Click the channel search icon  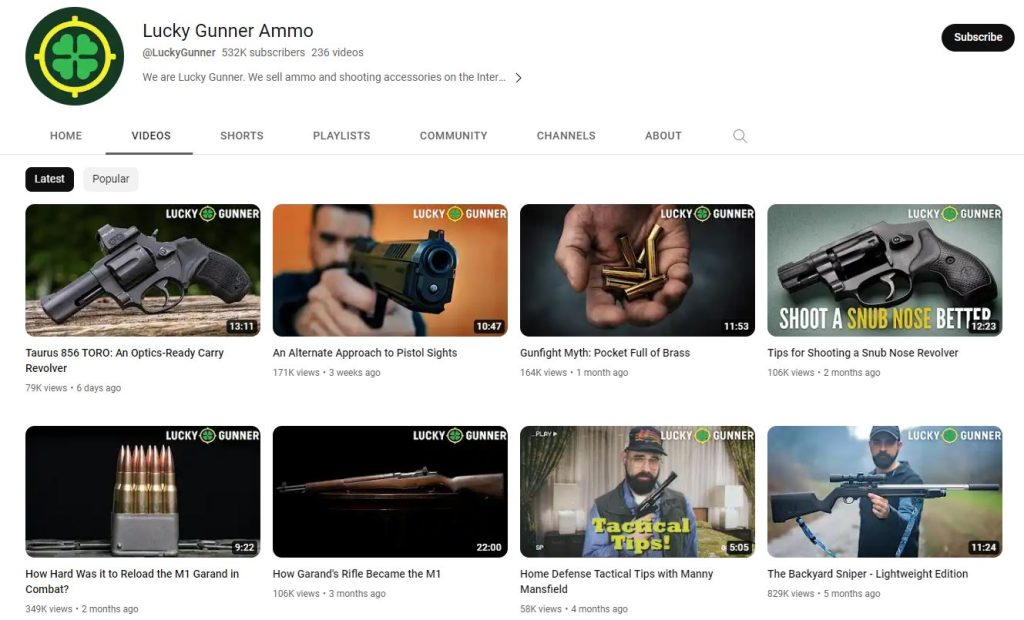coord(740,135)
